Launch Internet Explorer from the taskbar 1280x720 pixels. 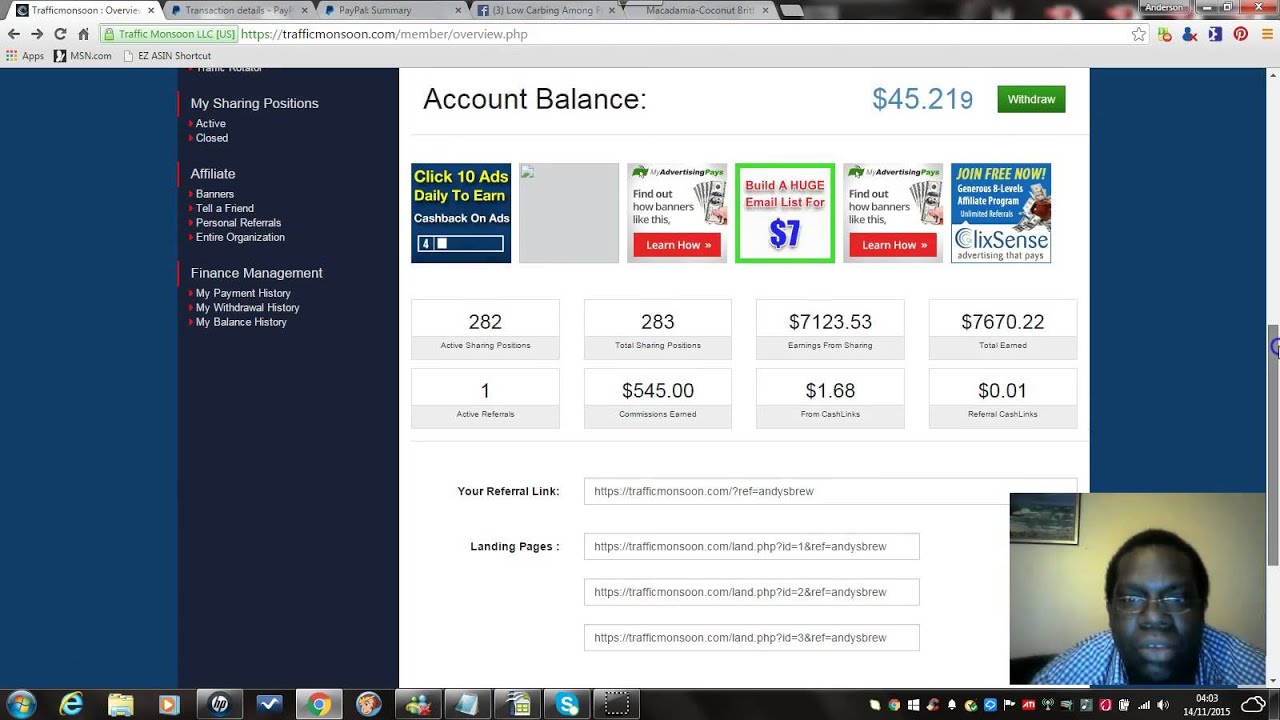[71, 704]
